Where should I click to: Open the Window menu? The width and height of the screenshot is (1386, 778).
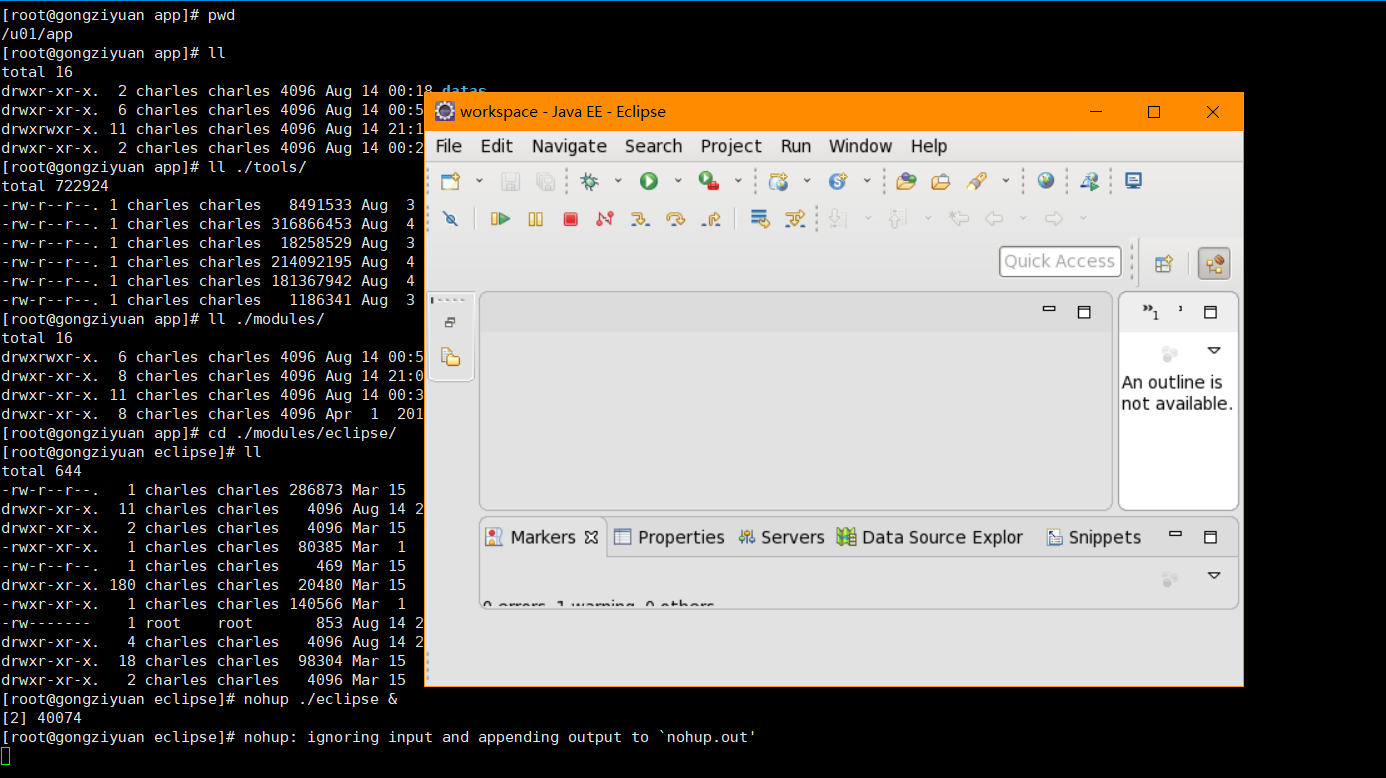(x=860, y=146)
